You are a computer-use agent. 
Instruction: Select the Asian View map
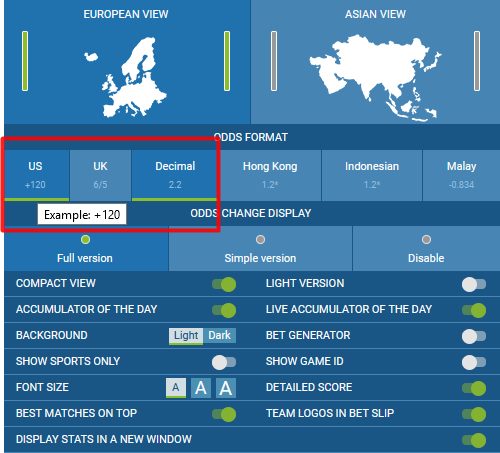(x=375, y=78)
